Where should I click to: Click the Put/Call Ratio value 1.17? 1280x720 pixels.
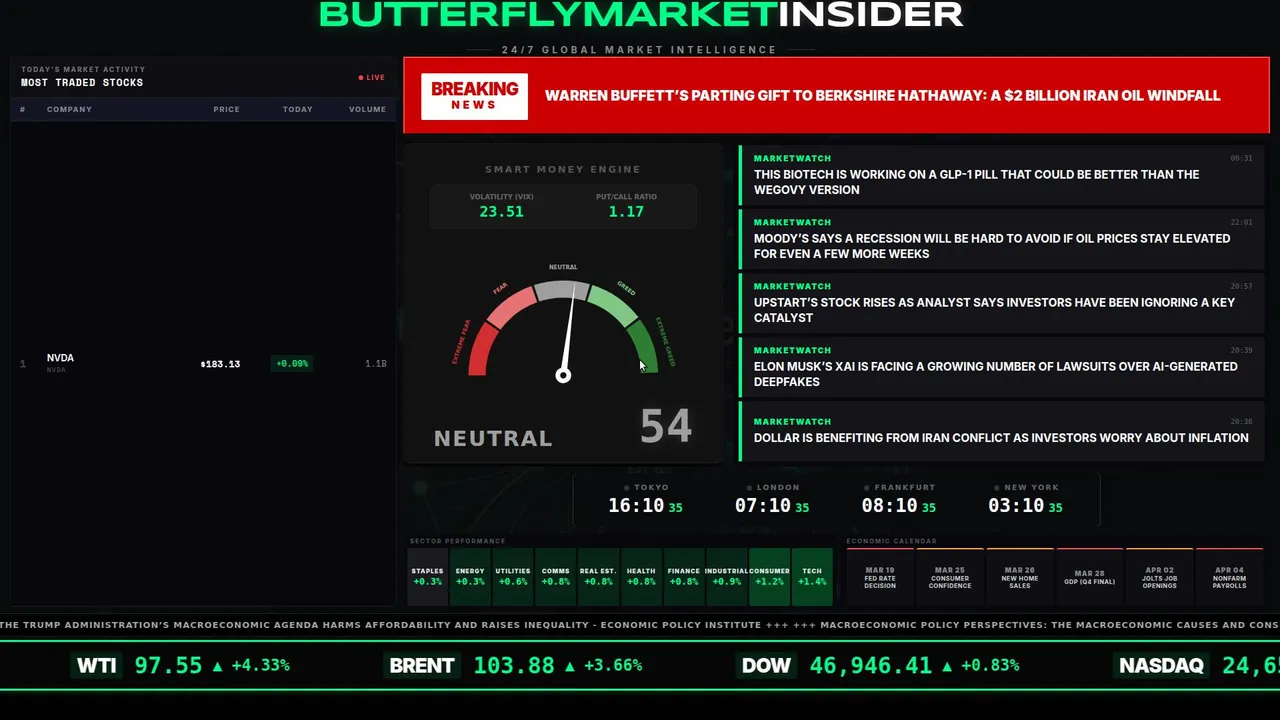626,212
